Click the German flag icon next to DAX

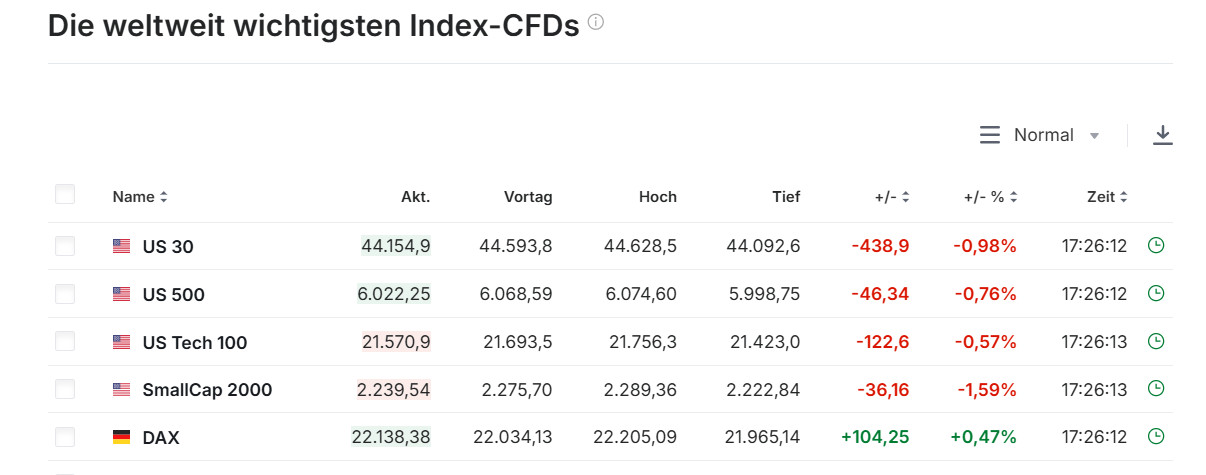(122, 437)
